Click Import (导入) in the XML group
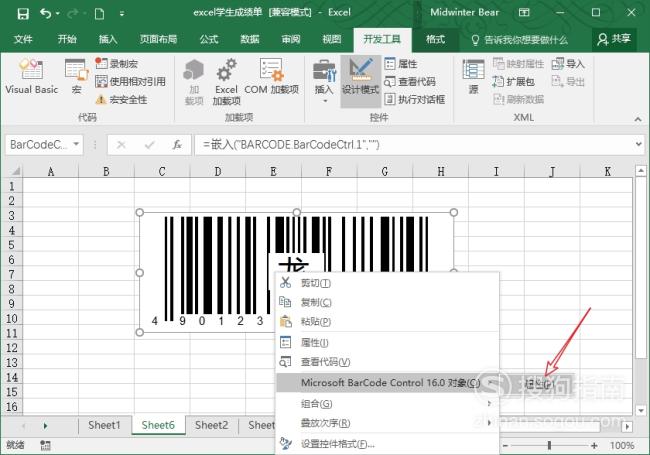The height and width of the screenshot is (455, 650). (x=568, y=64)
